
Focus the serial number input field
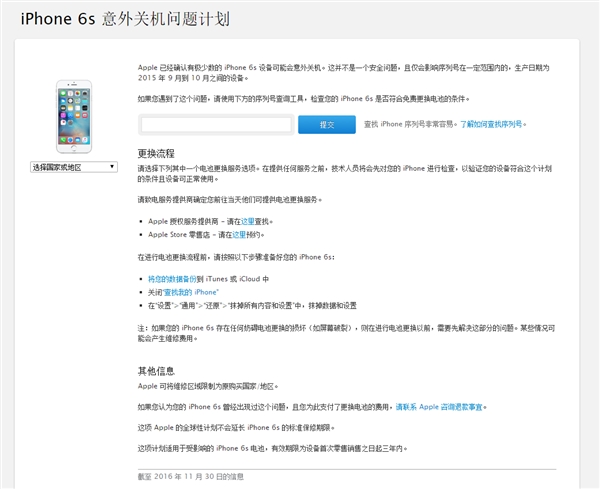(216, 125)
